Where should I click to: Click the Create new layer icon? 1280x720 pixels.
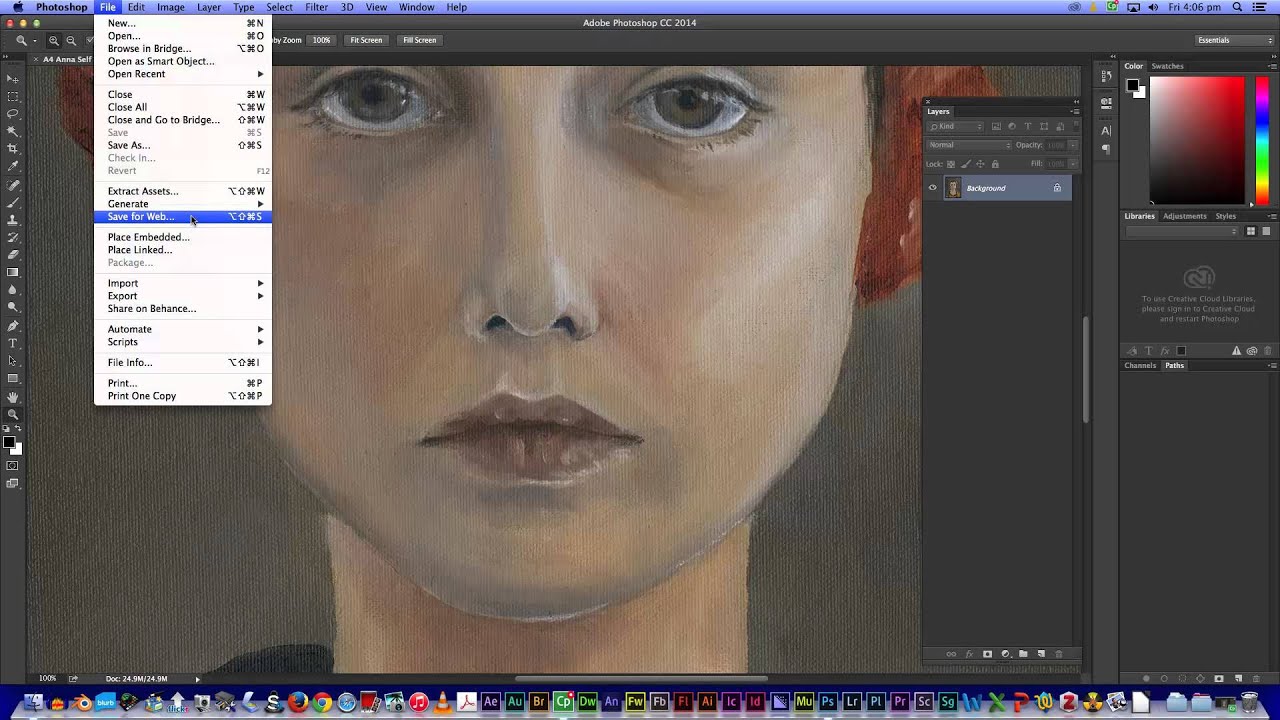coord(1041,654)
